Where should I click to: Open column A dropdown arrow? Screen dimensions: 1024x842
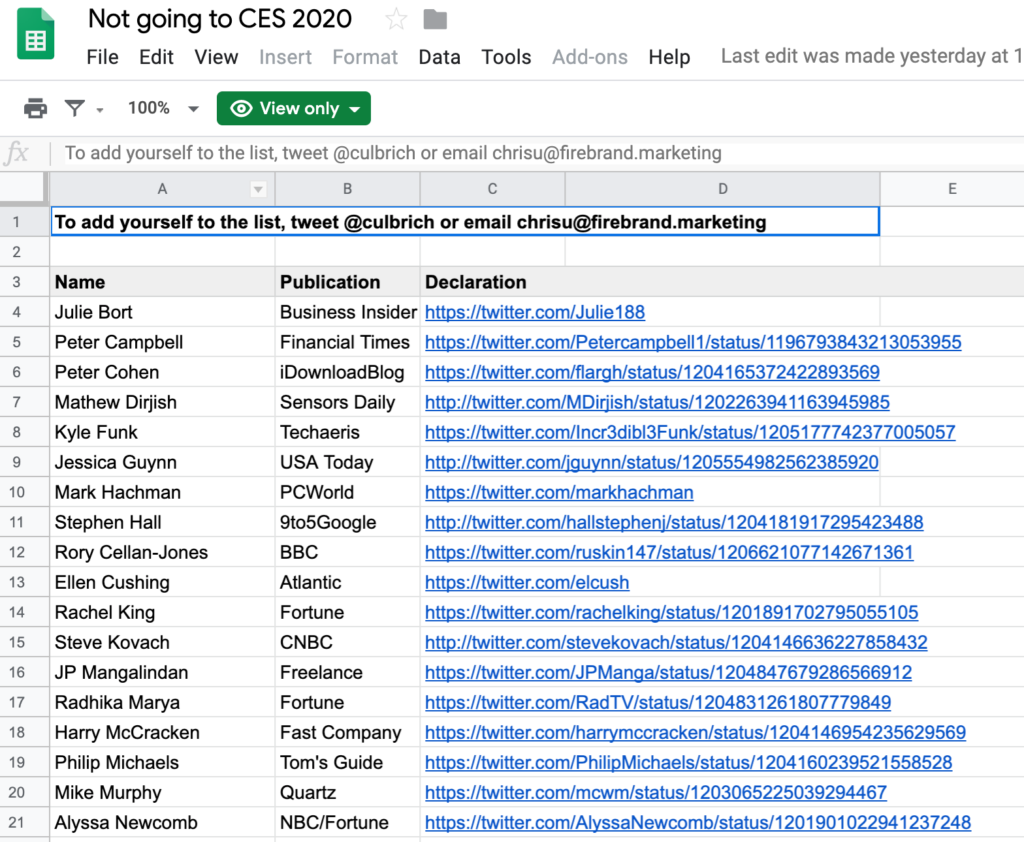coord(259,189)
